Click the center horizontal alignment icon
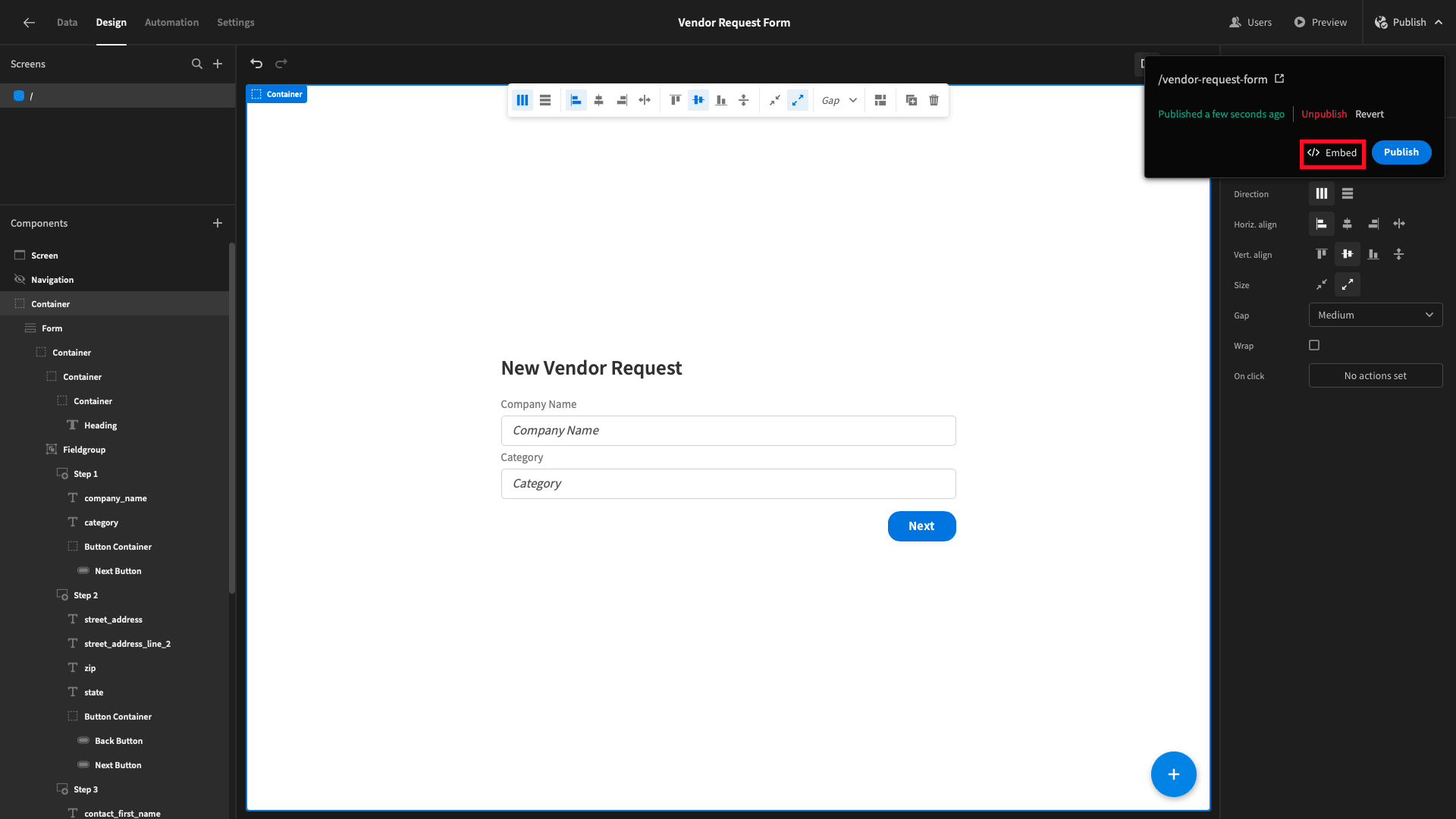The height and width of the screenshot is (819, 1456). click(598, 100)
